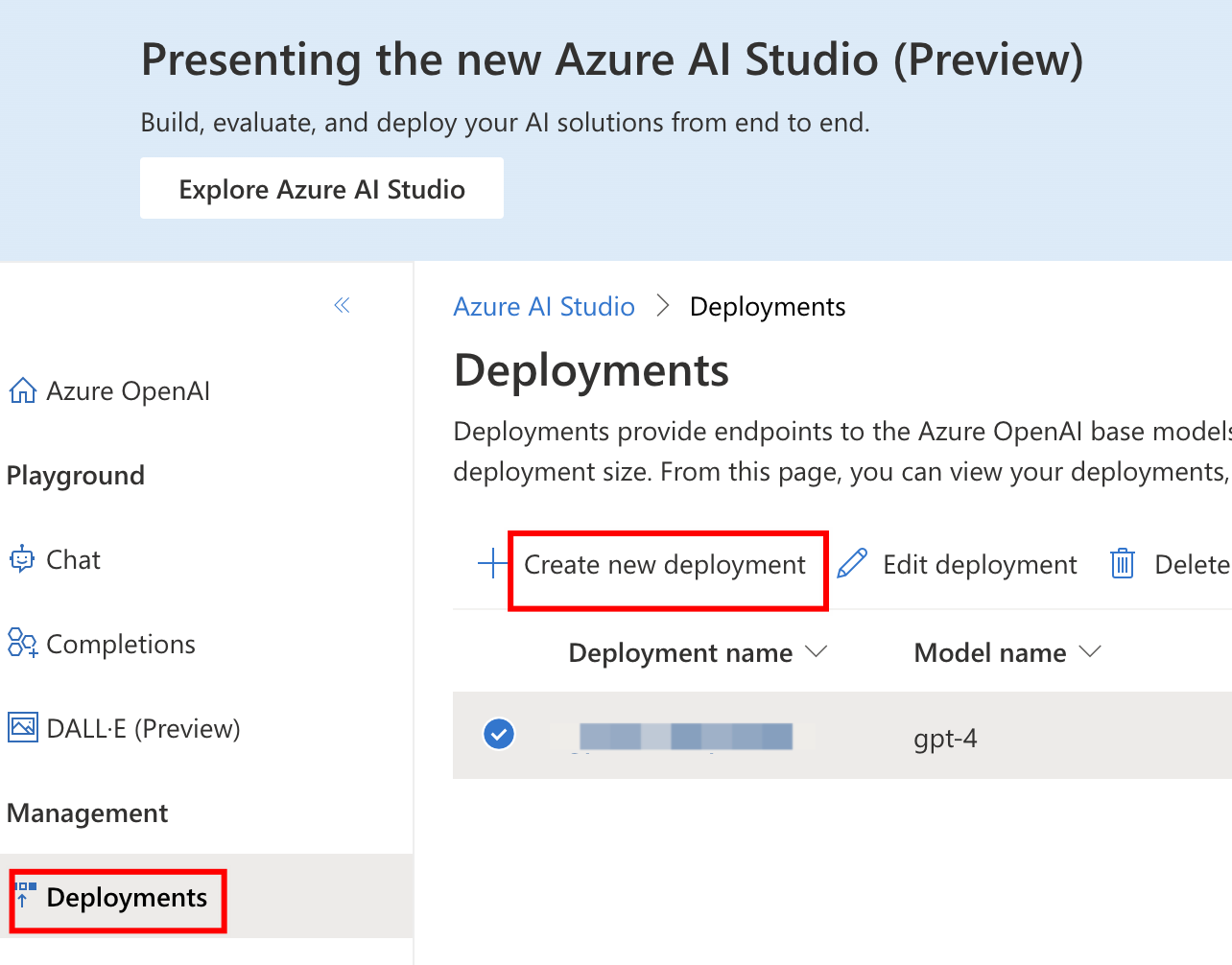This screenshot has width=1232, height=965.
Task: Click the Edit deployment text
Action: [980, 565]
